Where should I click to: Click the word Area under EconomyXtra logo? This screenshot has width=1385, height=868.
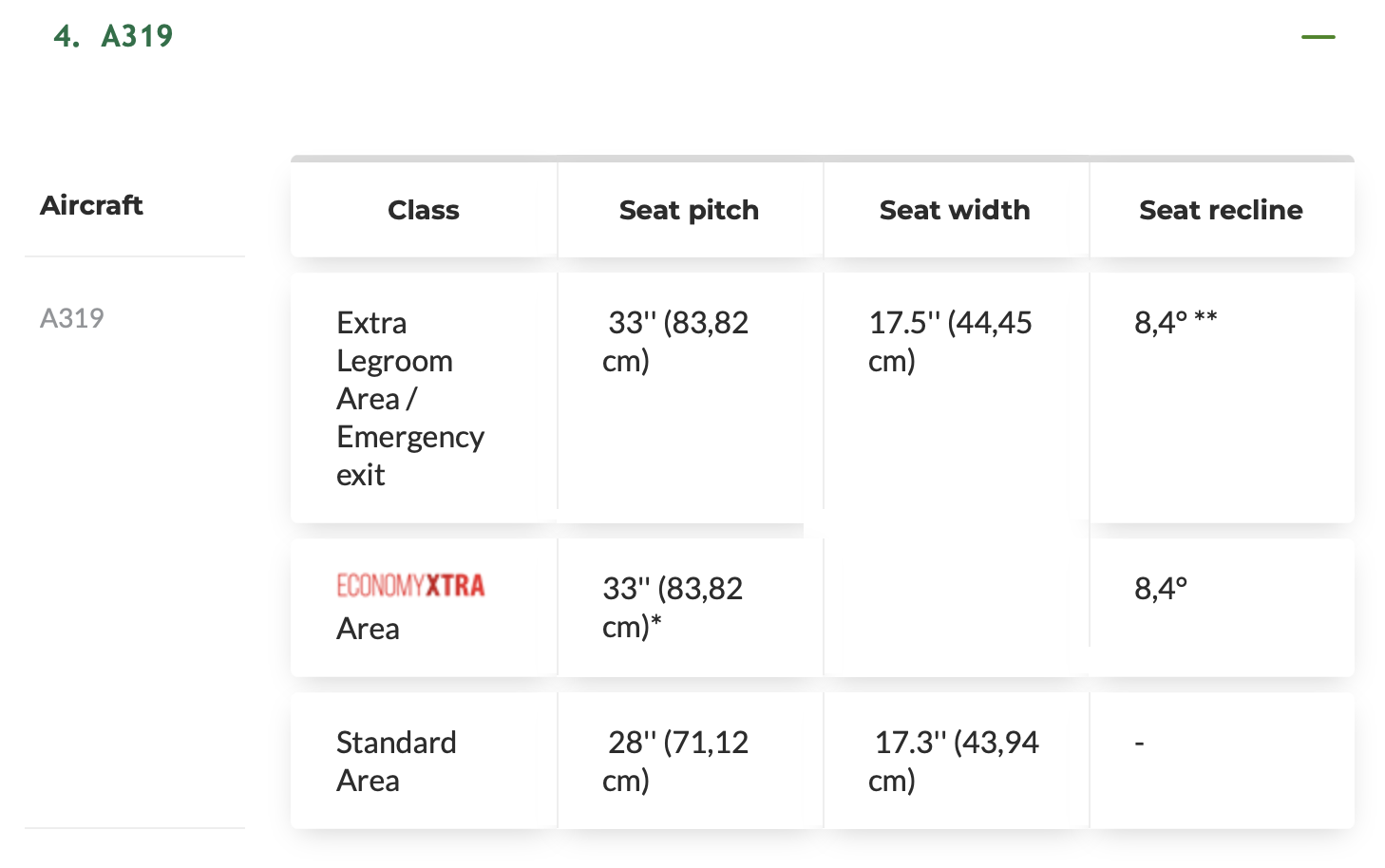[368, 629]
